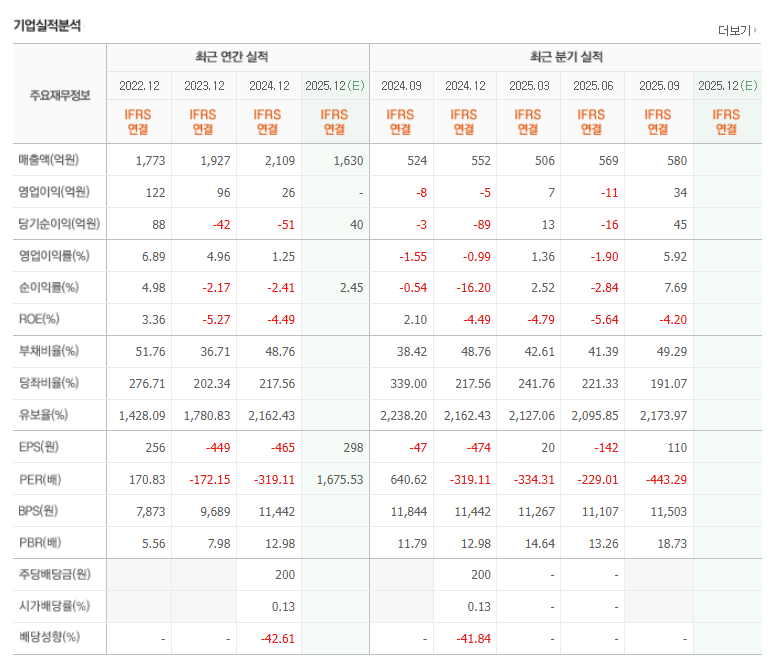Click the 당기순이익(억원) row label
The height and width of the screenshot is (660, 776).
tap(59, 224)
